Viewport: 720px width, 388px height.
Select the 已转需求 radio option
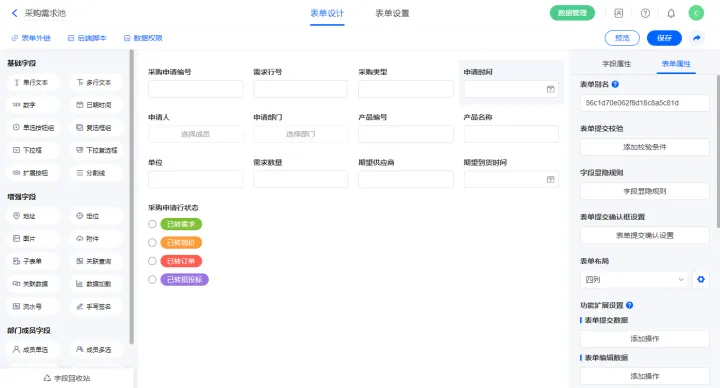coord(152,224)
